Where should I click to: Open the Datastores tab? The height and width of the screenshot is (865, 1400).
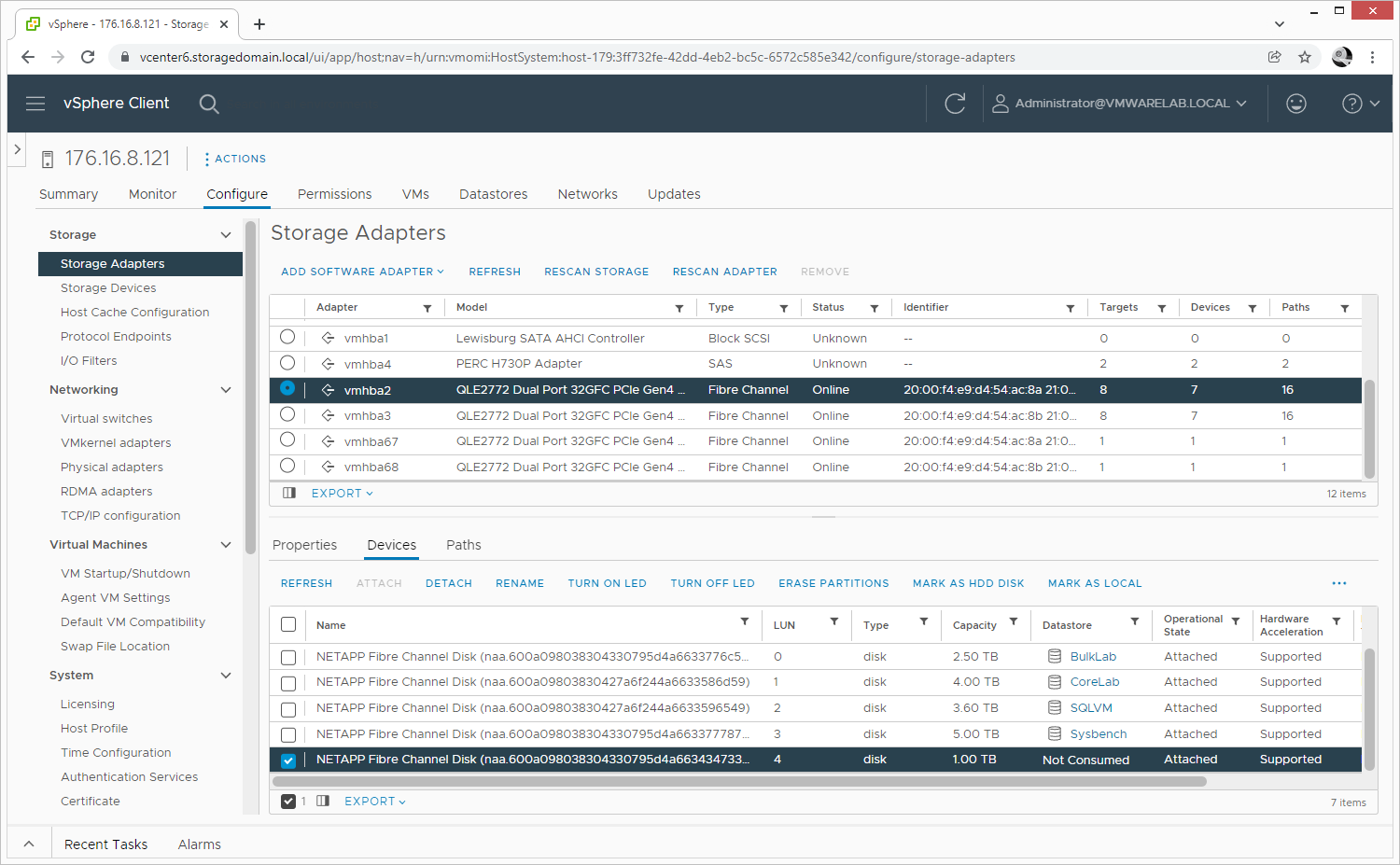(493, 194)
